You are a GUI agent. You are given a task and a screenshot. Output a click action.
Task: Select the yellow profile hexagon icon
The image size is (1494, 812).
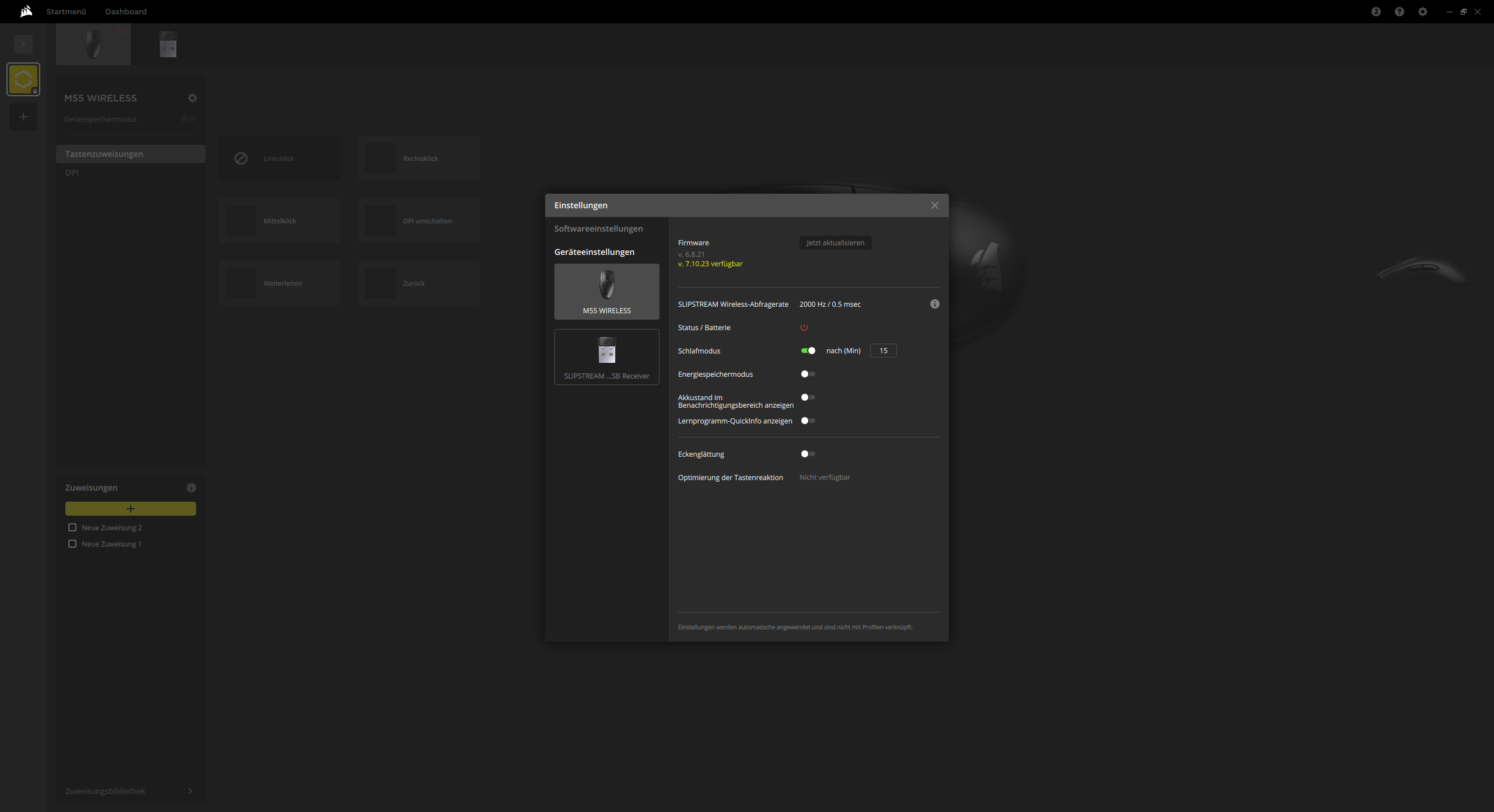(x=23, y=79)
